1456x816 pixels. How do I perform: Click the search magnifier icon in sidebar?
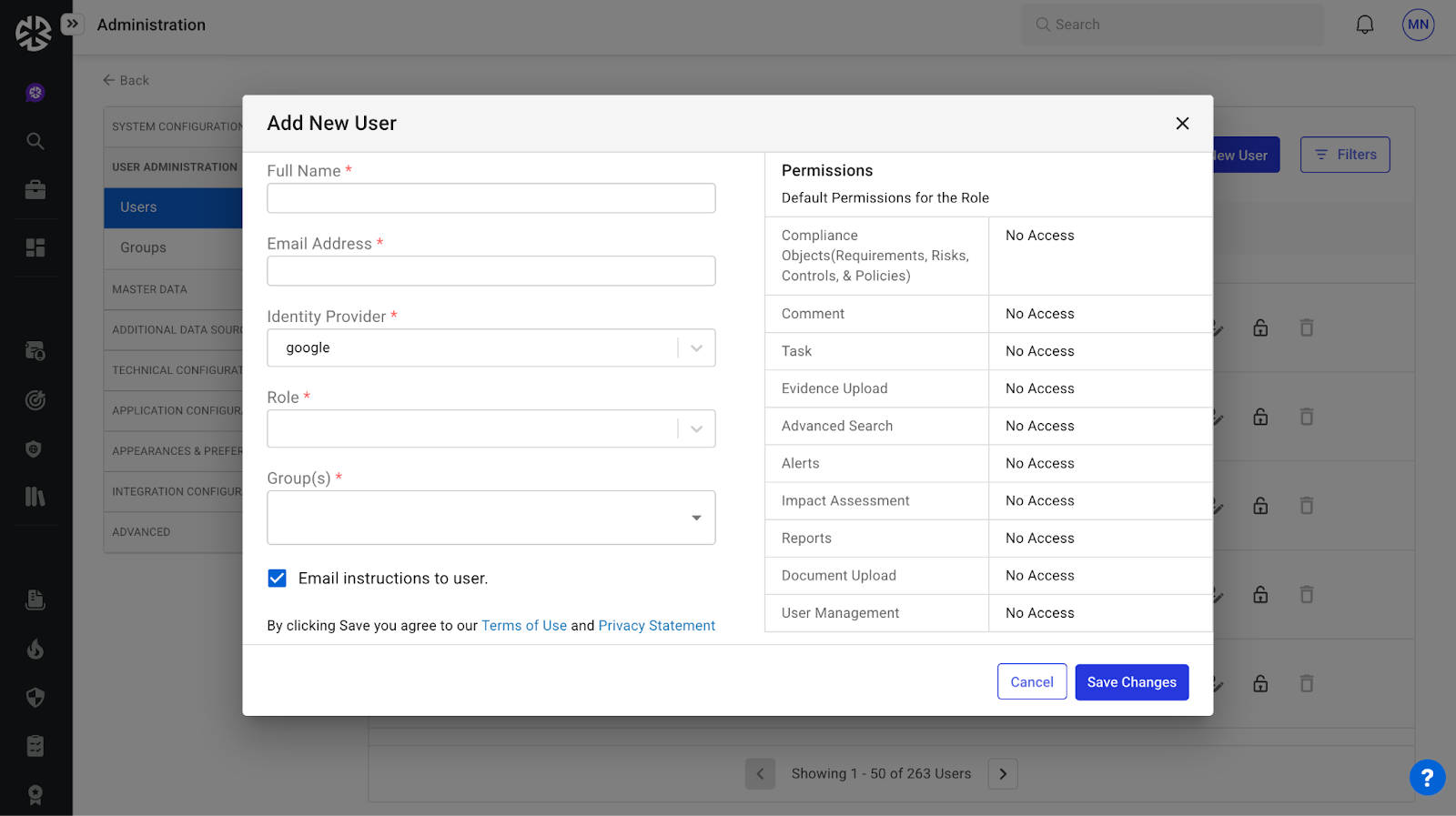tap(35, 141)
